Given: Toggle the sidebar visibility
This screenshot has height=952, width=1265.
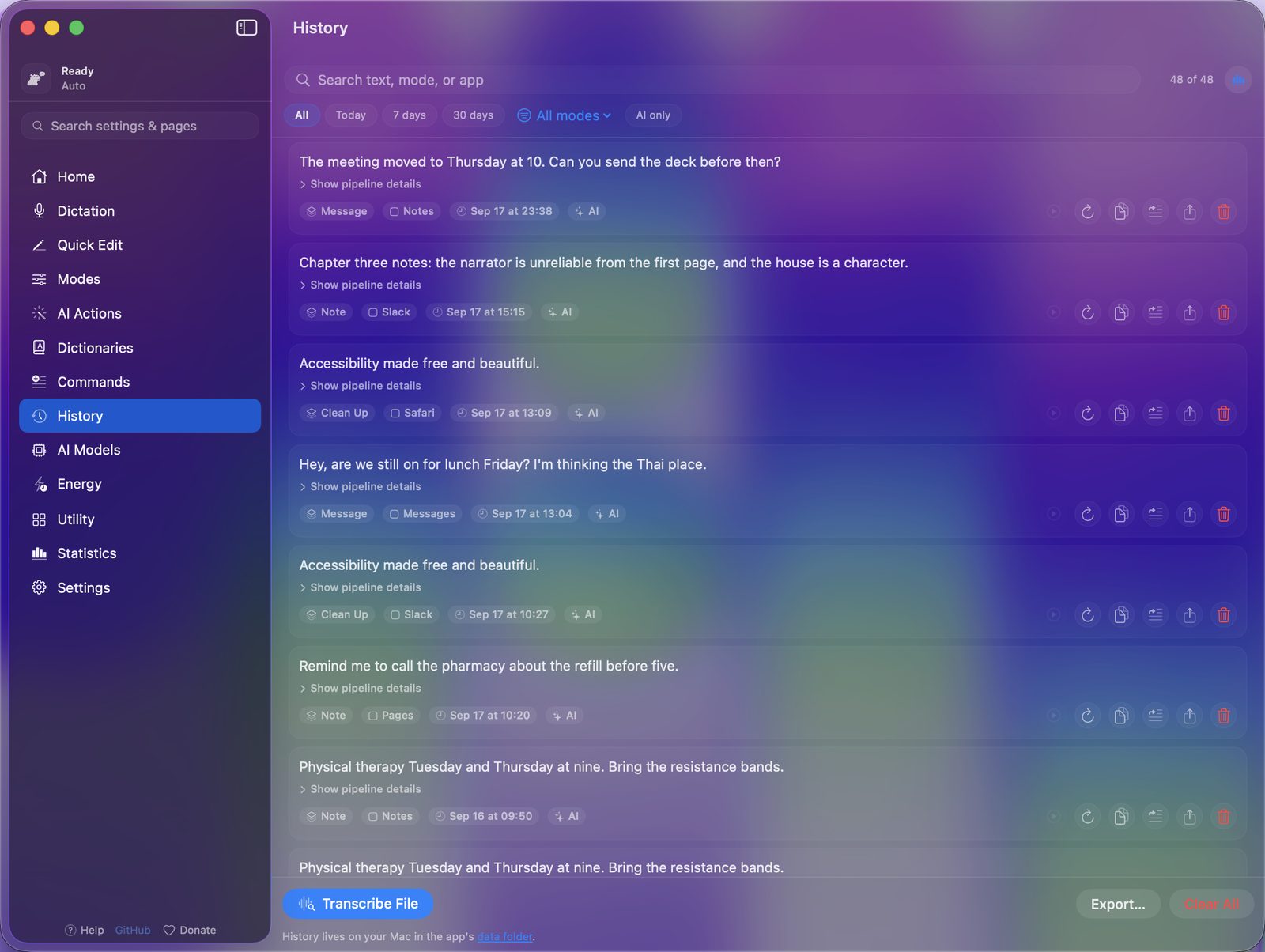Looking at the screenshot, I should [x=247, y=28].
